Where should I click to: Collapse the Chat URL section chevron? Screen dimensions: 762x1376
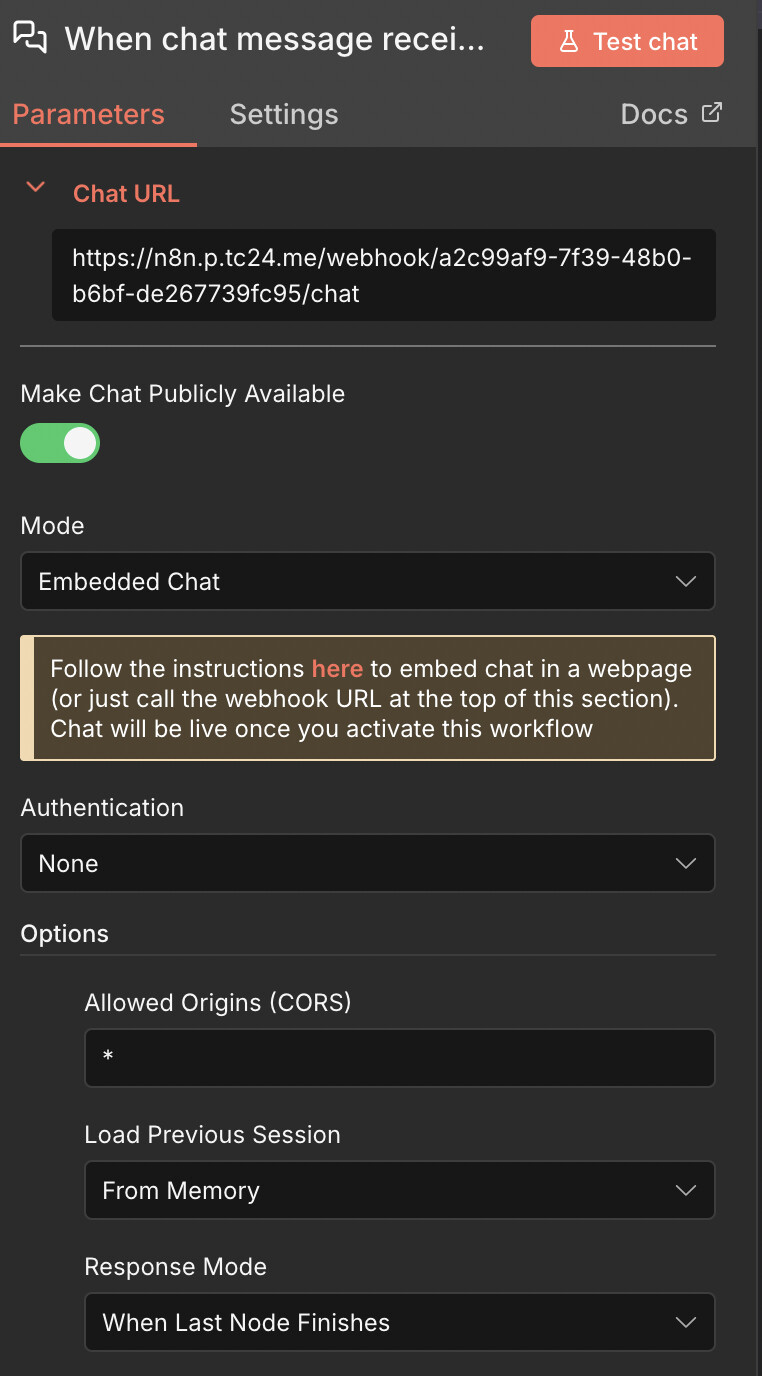36,187
